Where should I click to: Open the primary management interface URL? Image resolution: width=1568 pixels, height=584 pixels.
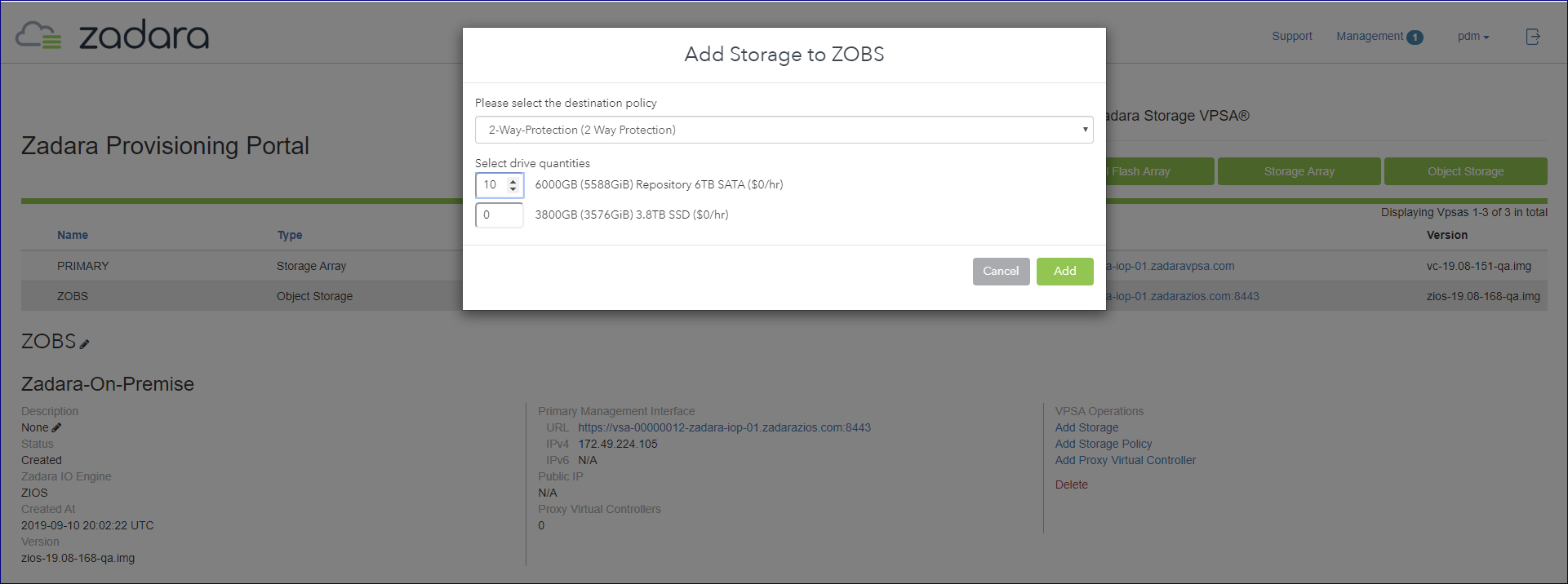coord(724,427)
